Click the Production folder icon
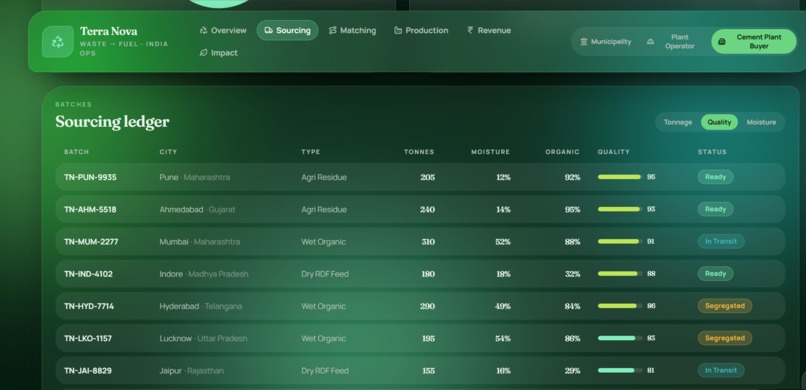 click(398, 30)
